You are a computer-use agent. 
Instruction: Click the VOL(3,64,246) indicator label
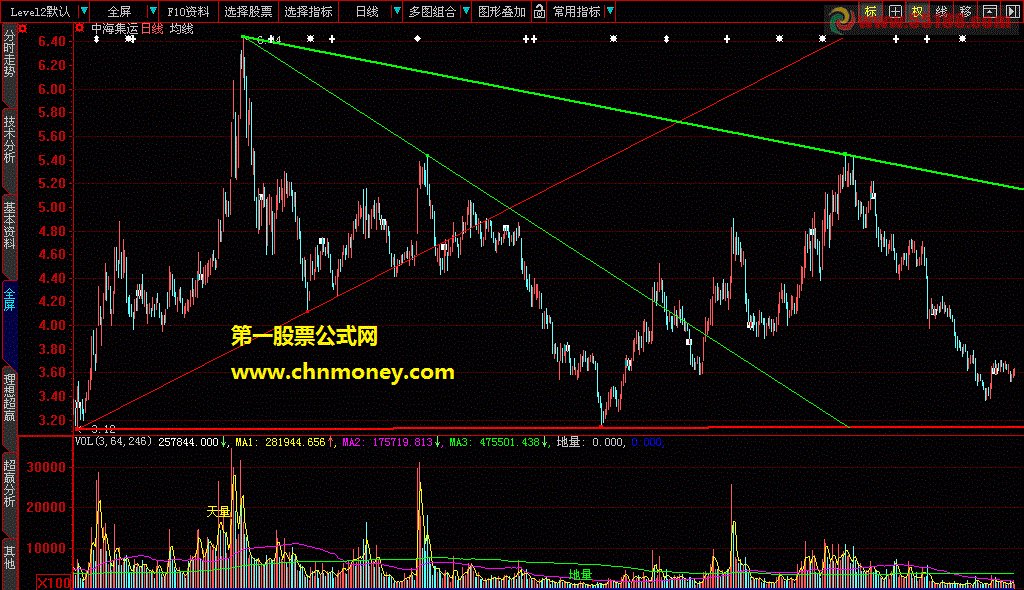click(x=114, y=442)
